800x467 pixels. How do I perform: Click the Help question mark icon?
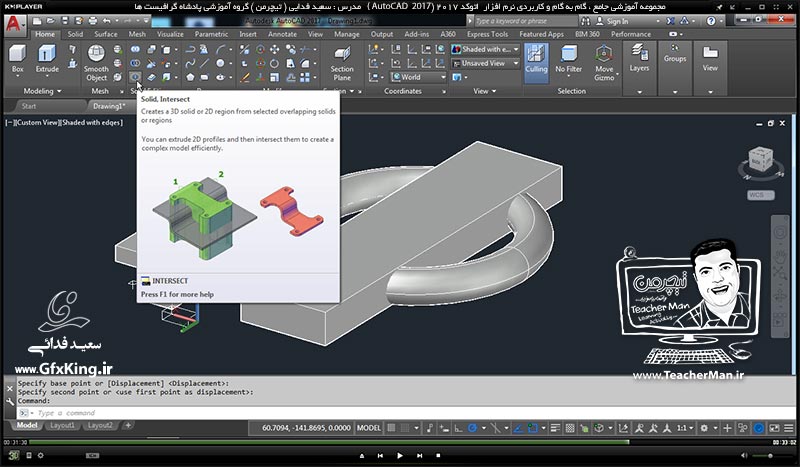tap(711, 21)
